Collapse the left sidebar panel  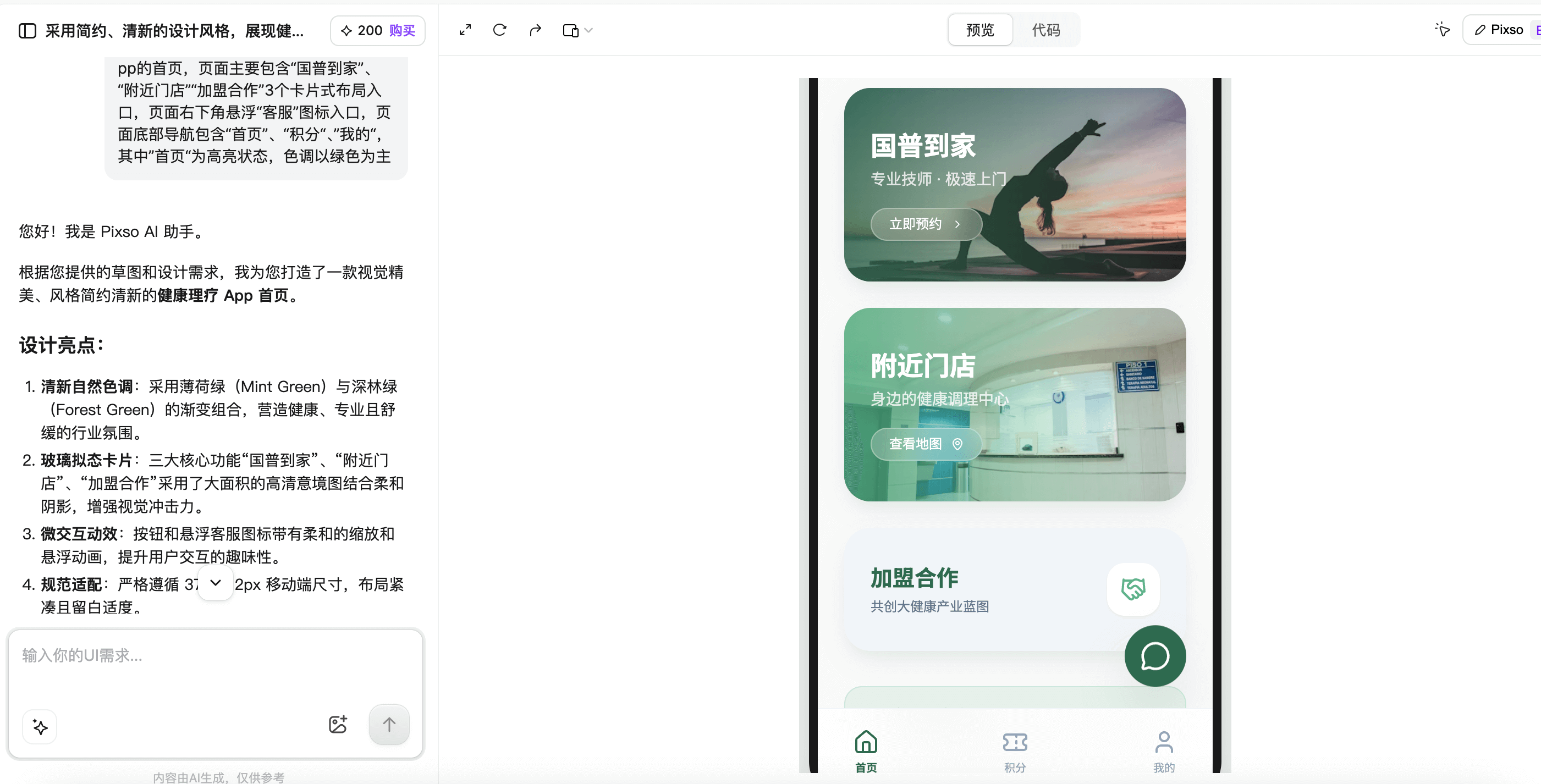[x=27, y=30]
